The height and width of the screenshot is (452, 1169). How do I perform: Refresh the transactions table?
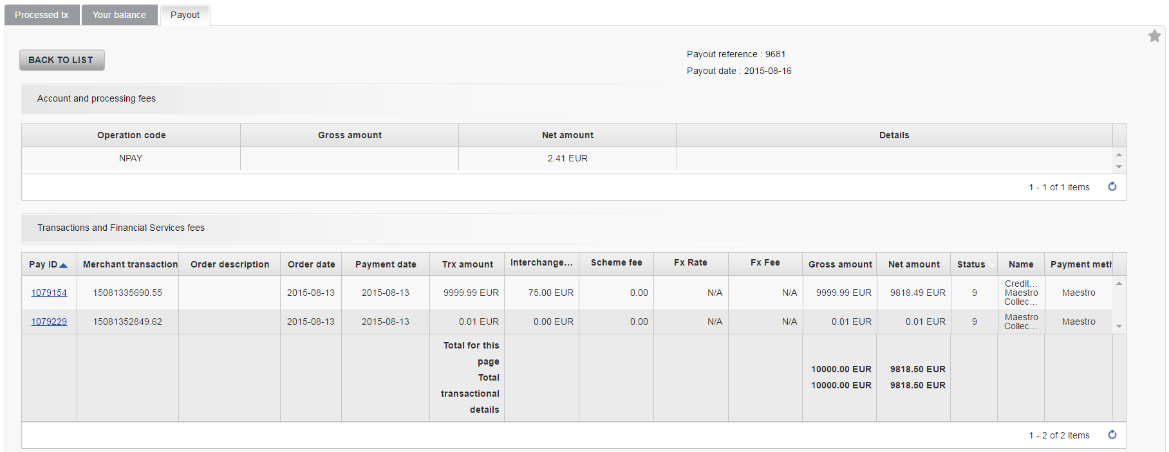coord(1112,435)
